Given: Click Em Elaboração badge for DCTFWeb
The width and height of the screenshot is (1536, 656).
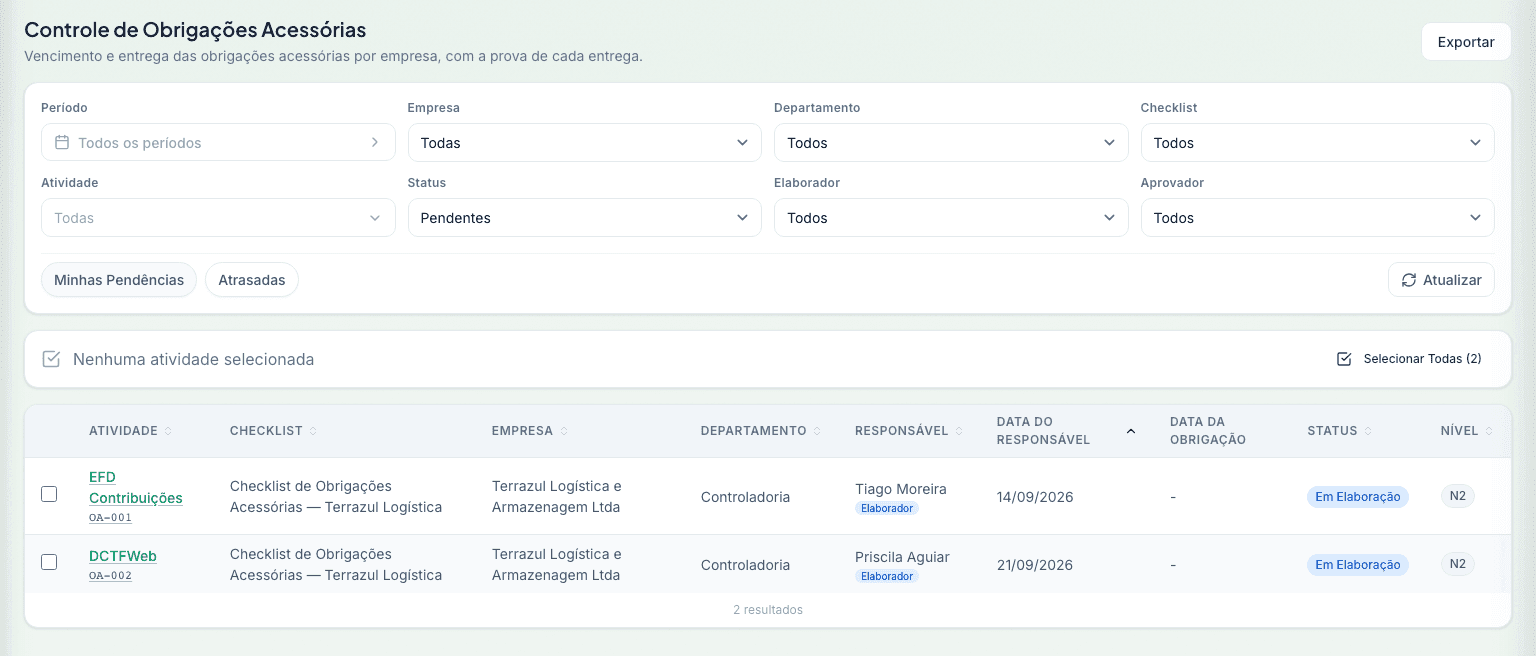Looking at the screenshot, I should pos(1358,565).
